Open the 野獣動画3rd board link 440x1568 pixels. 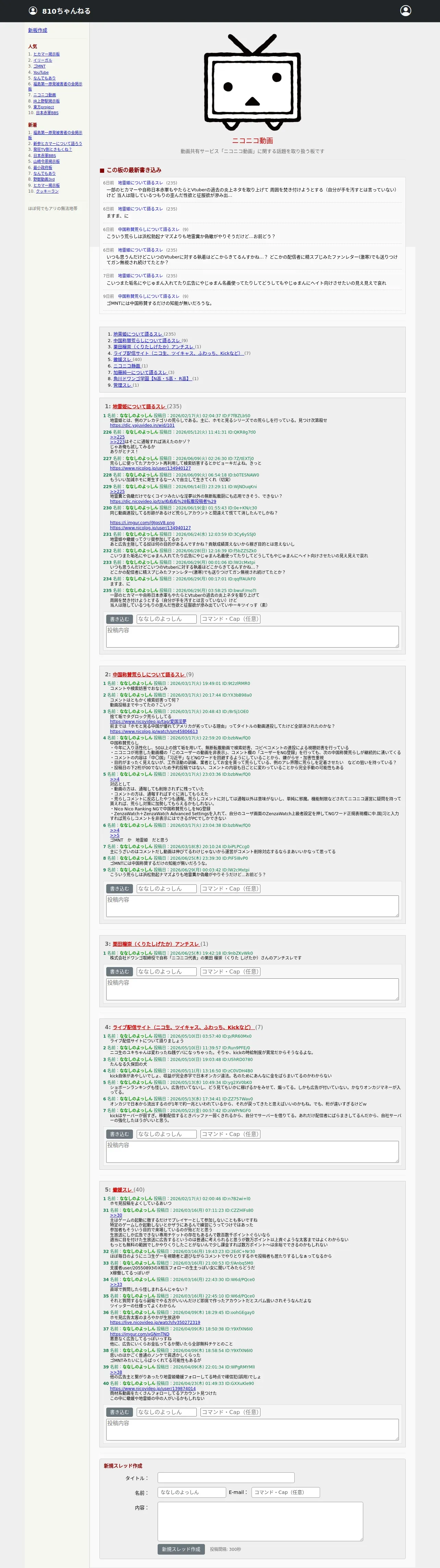44,180
